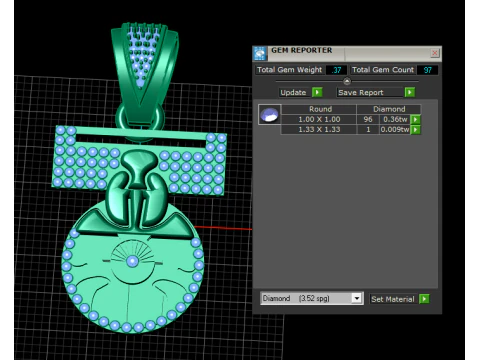480x360 pixels.
Task: Click the Set Material label
Action: (x=393, y=299)
